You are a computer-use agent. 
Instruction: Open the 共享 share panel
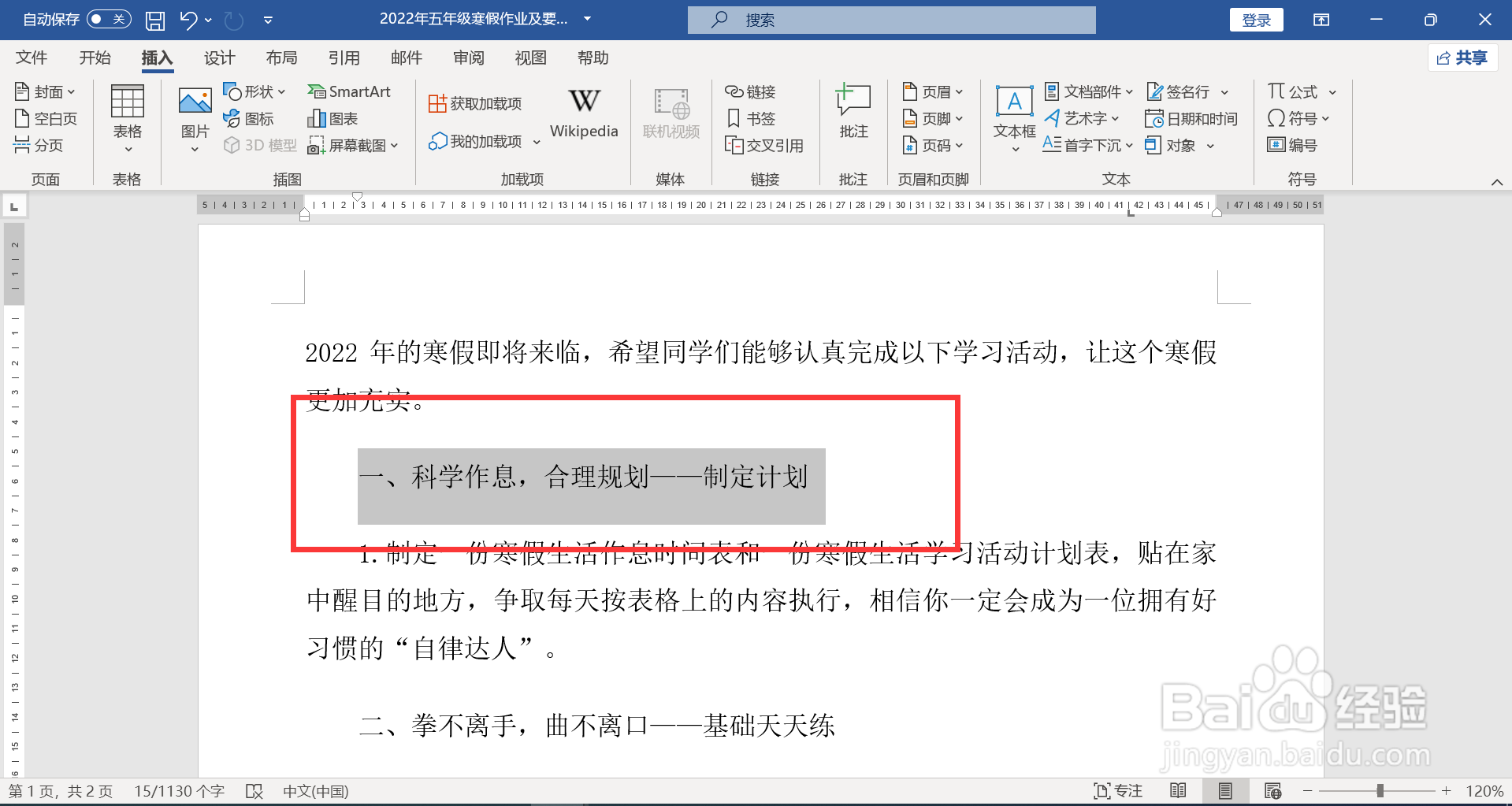pos(1462,57)
